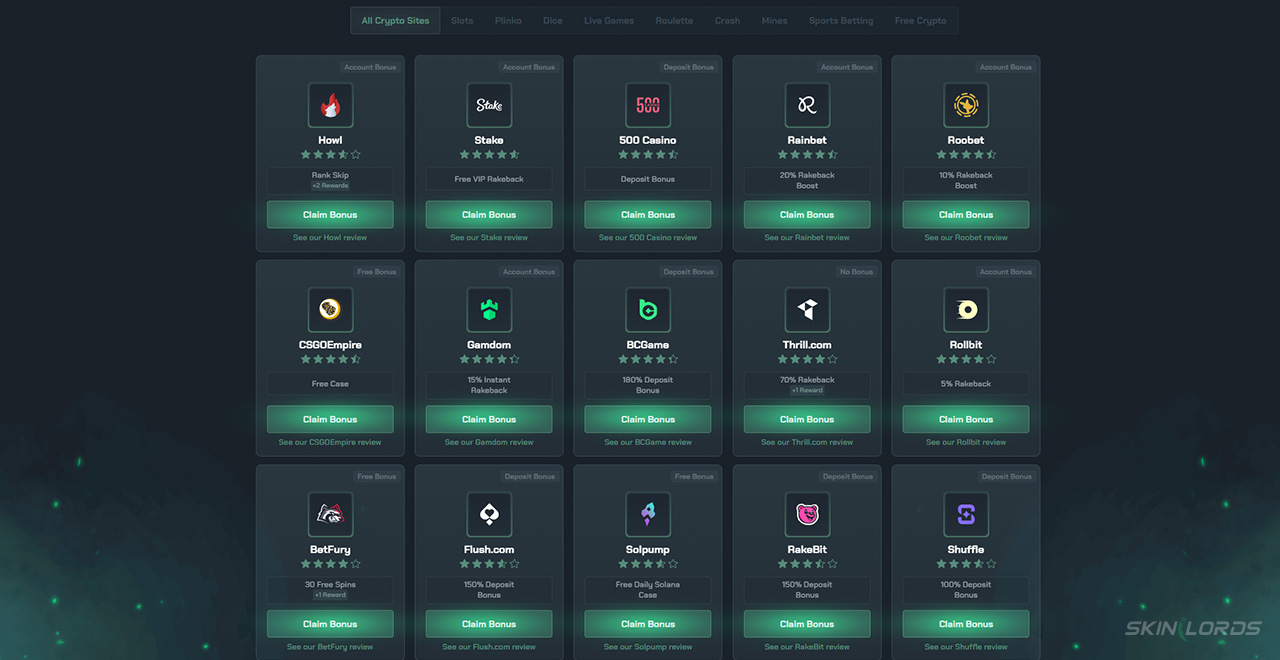Screen dimensions: 1280x660
Task: Claim the BCGame bonus
Action: [x=648, y=419]
